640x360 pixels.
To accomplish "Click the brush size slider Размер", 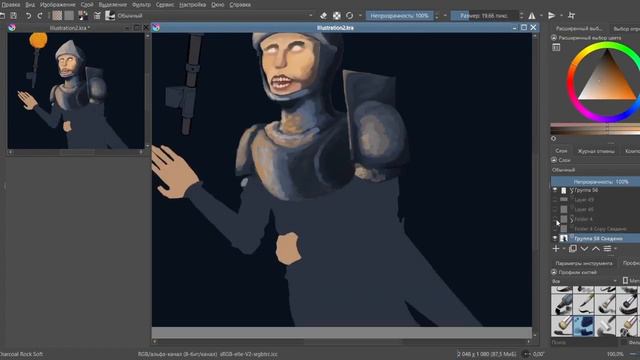I will point(484,16).
